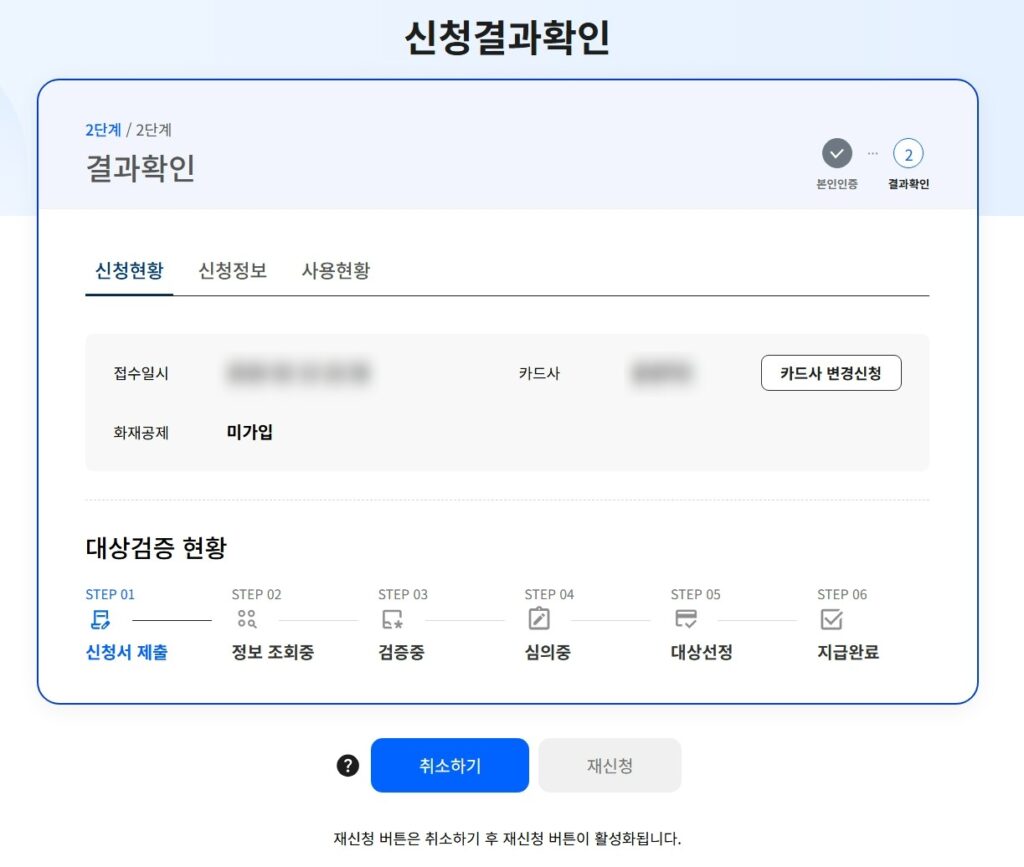Click the 신청서 제출 step label
Viewport: 1024px width, 867px height.
click(x=127, y=653)
